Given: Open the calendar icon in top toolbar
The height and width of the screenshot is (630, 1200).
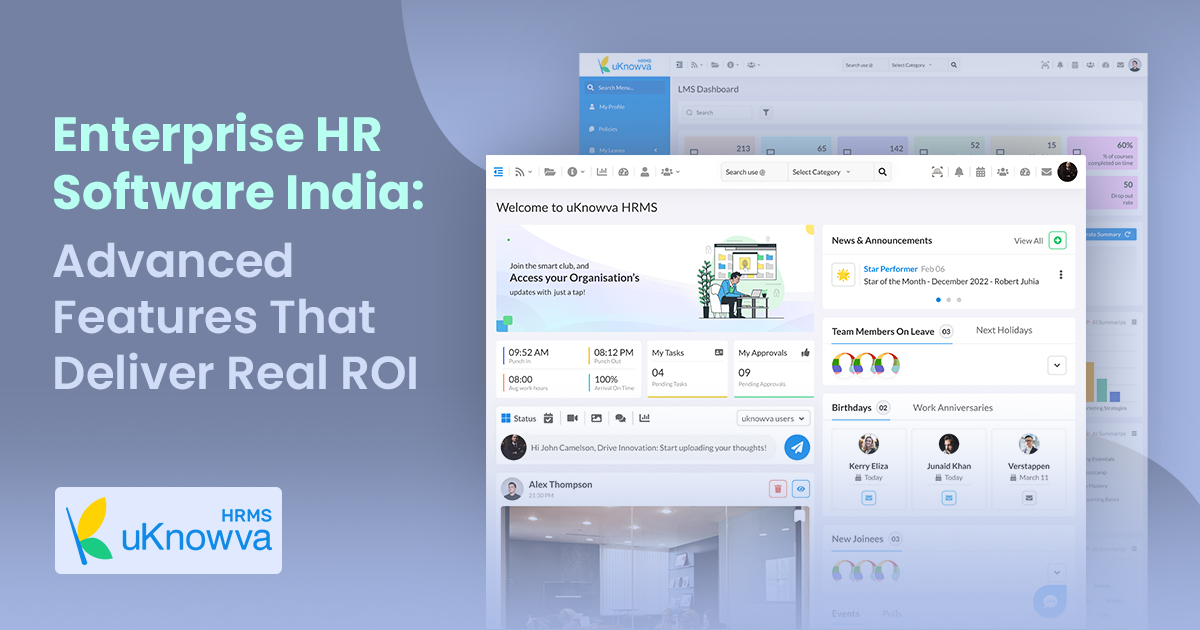Looking at the screenshot, I should pos(981,172).
